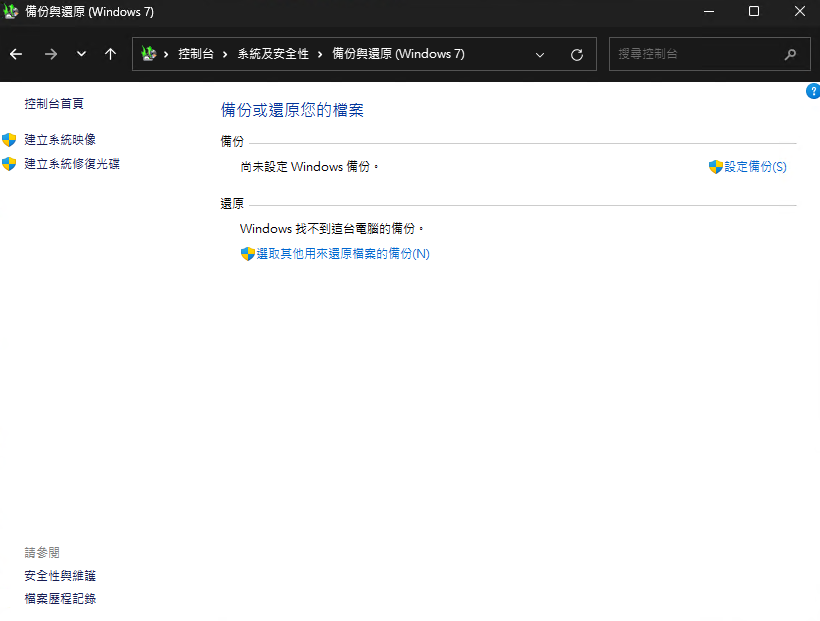Select text Windows 找不到這台電腦的備份
Viewport: 820px width, 621px height.
coord(331,229)
